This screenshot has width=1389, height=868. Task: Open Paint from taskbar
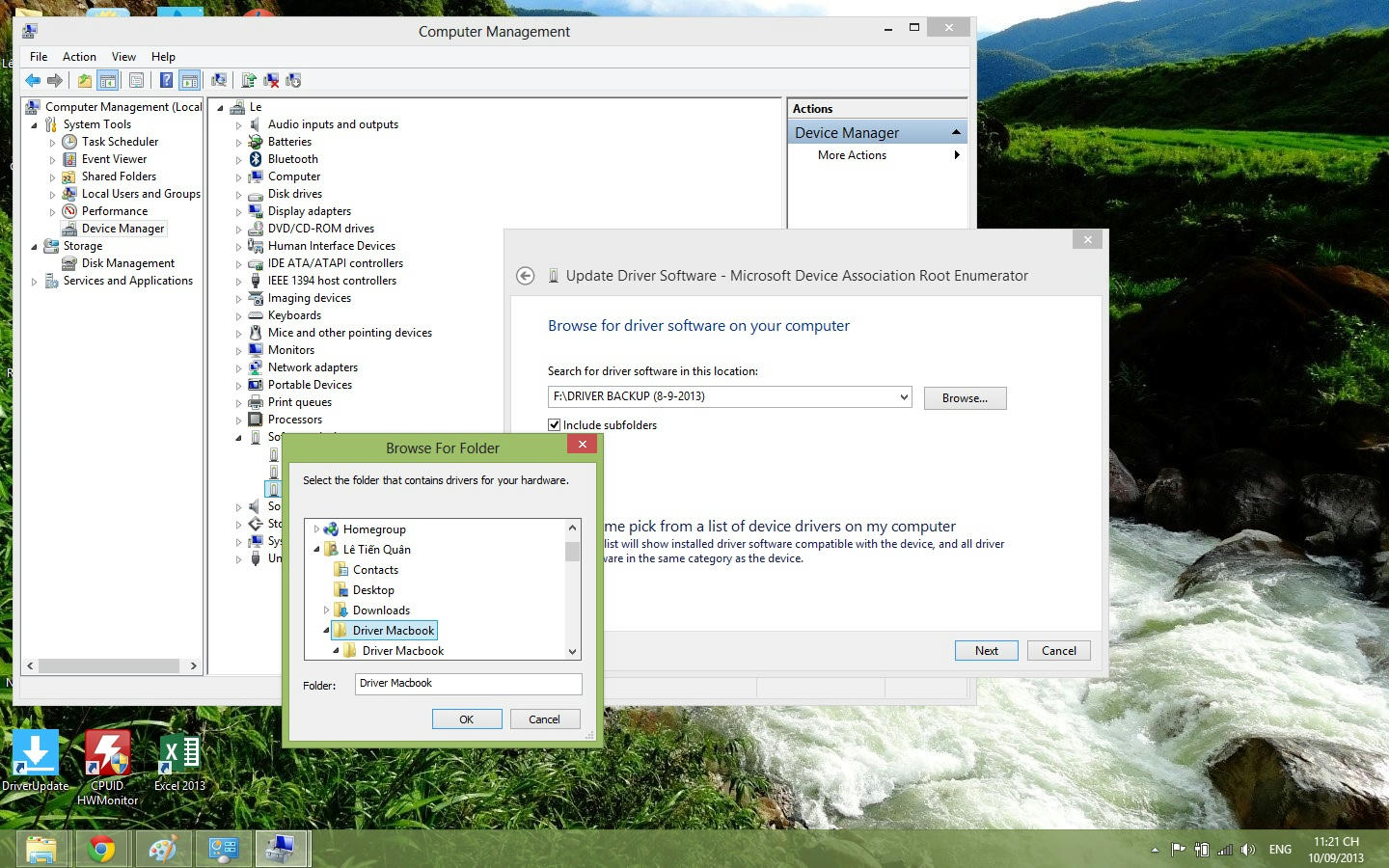(x=162, y=849)
